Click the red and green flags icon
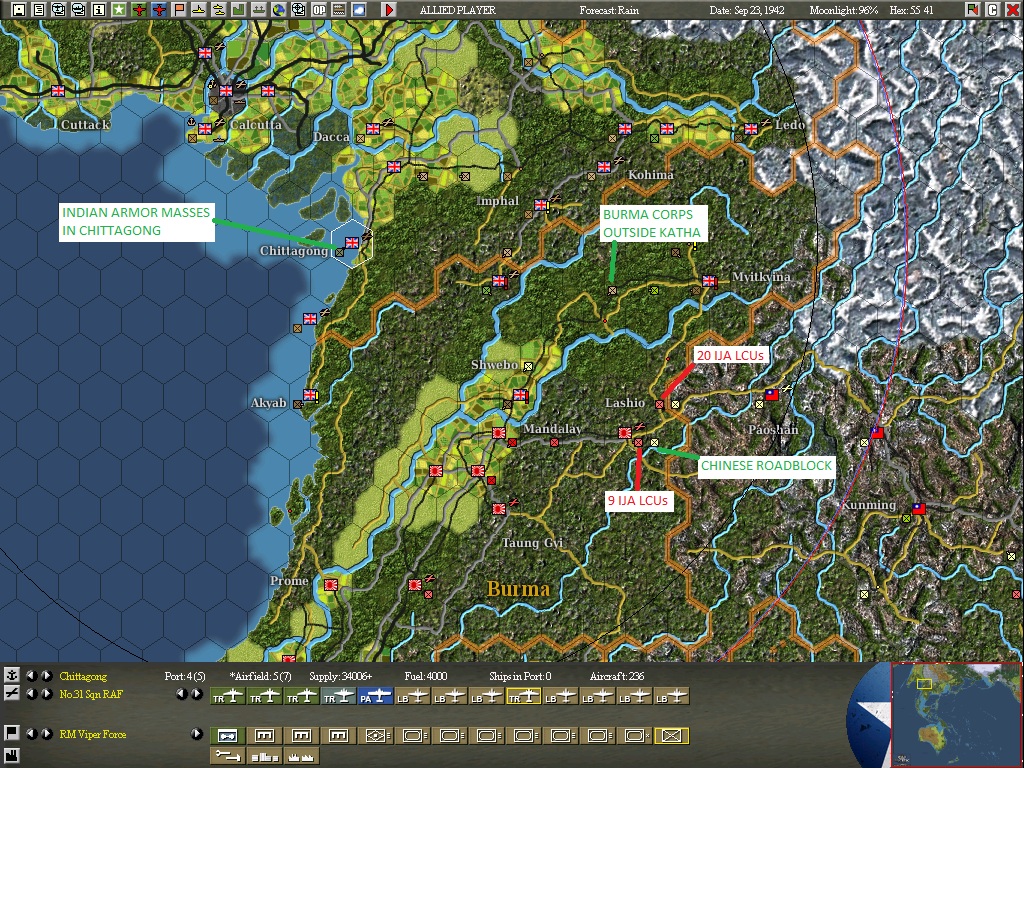The height and width of the screenshot is (898, 1032). tap(972, 10)
